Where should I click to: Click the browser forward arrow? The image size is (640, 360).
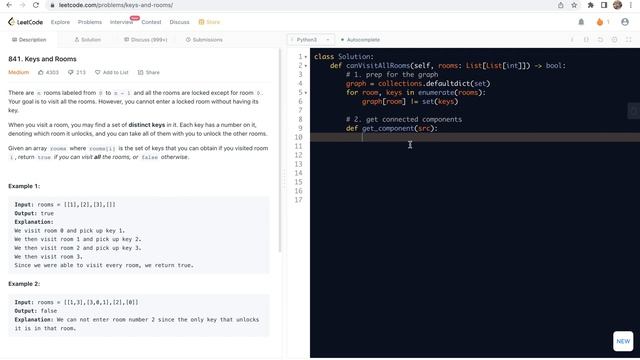22,5
